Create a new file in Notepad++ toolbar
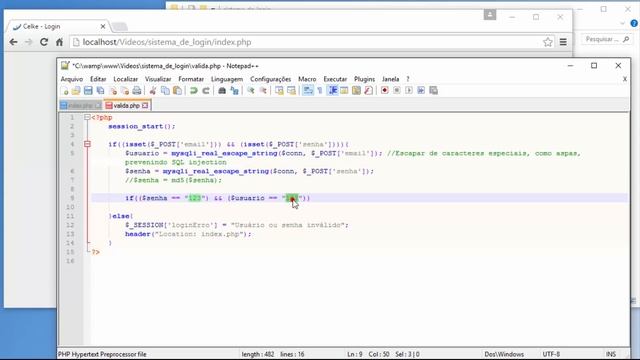The image size is (640, 360). pyautogui.click(x=64, y=91)
